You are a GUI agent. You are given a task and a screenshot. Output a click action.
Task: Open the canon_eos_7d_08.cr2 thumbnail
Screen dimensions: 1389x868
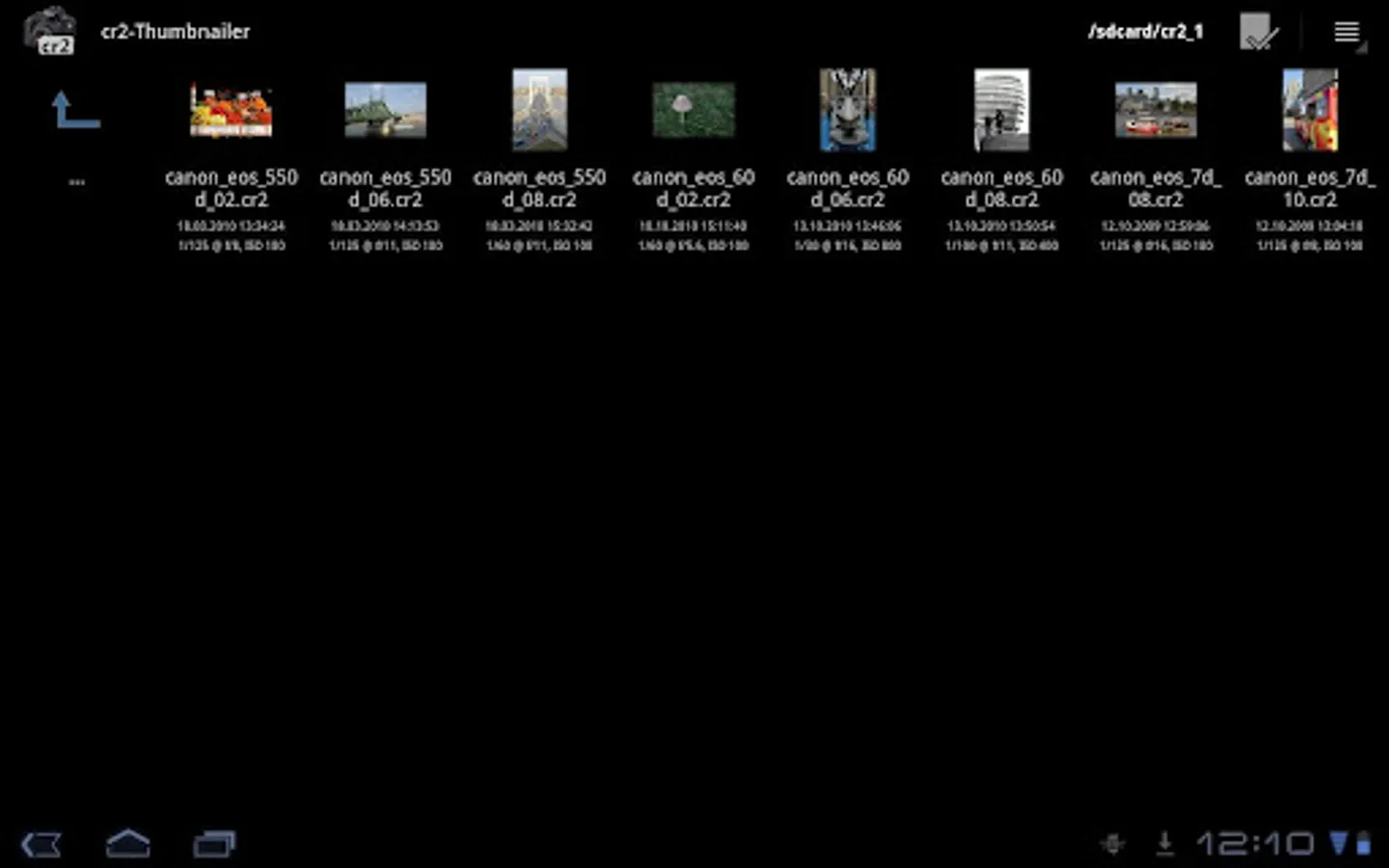click(1156, 110)
